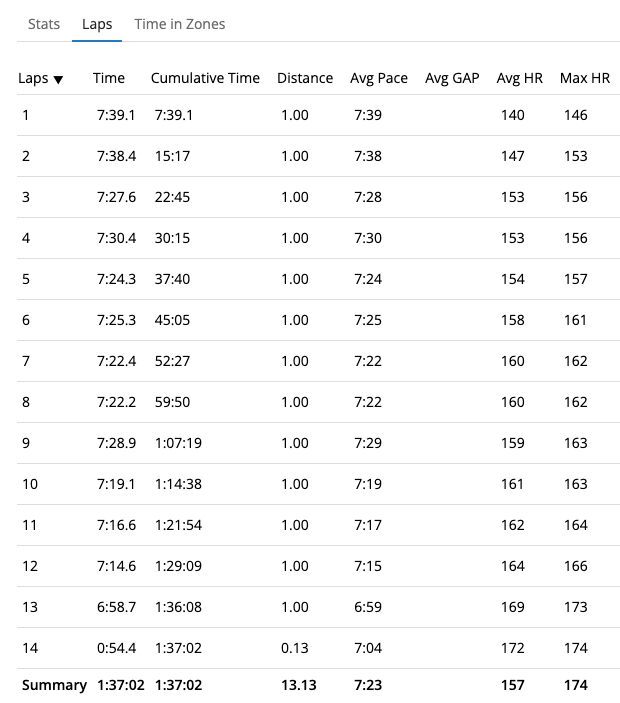Select lap 5 cumulative time 37:40

point(172,279)
